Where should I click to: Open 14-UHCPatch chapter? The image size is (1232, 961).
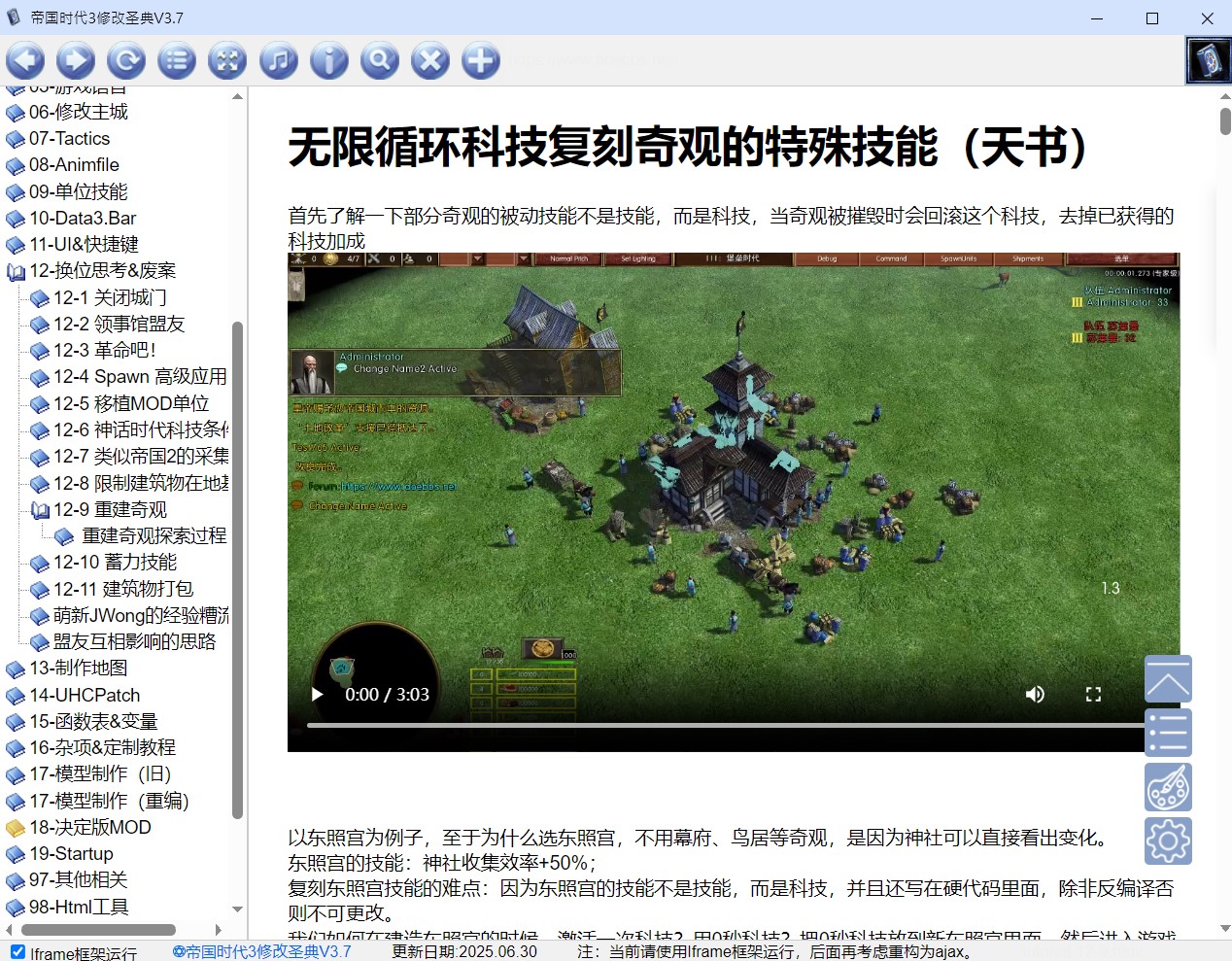point(85,696)
